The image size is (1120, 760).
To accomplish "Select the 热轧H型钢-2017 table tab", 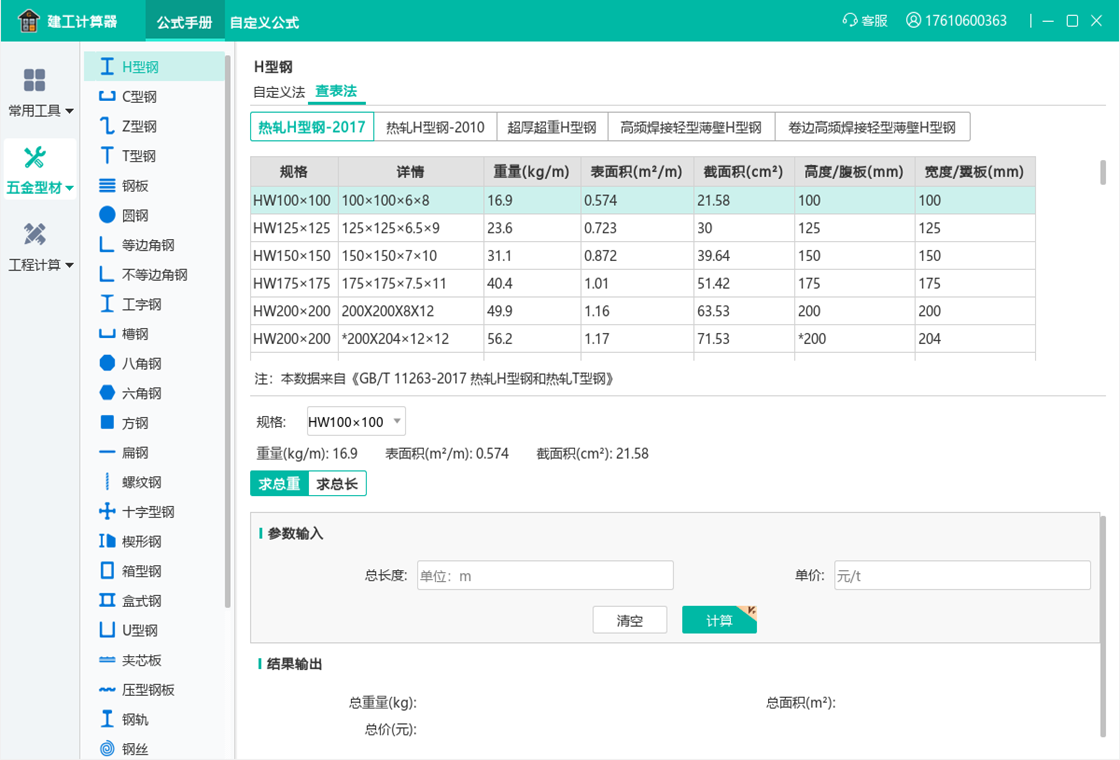I will pyautogui.click(x=312, y=127).
